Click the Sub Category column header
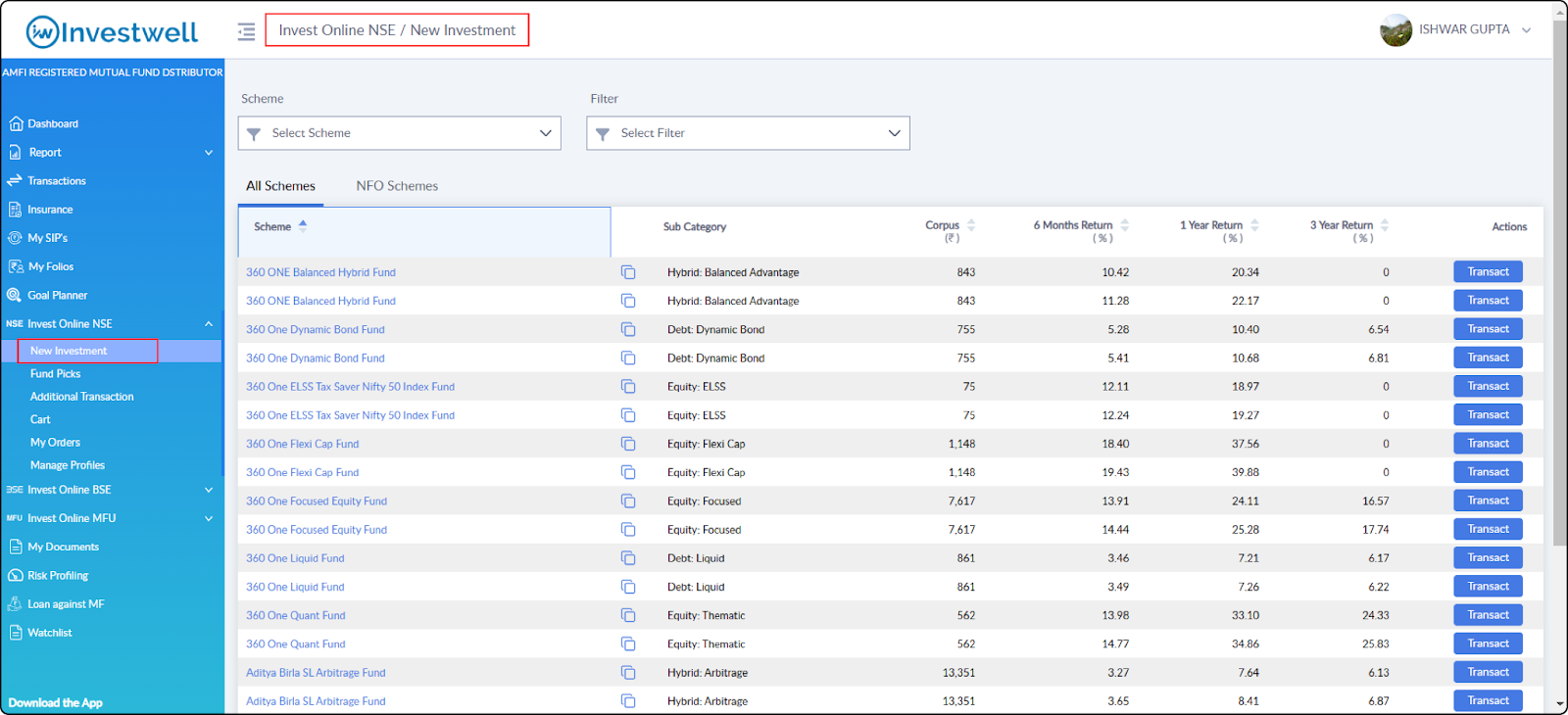Screen dimensions: 1568x715 (694, 227)
